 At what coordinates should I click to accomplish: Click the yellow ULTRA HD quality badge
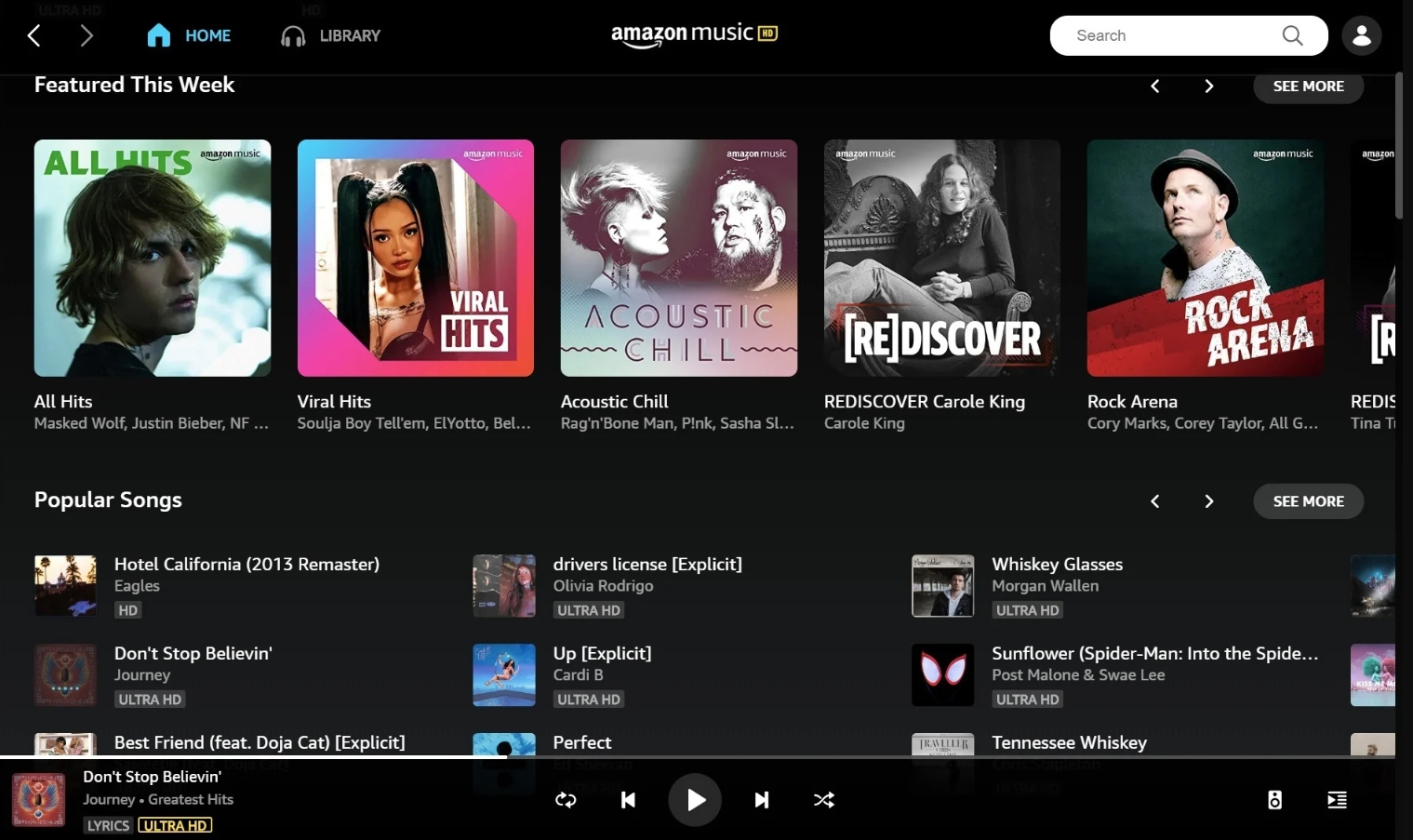coord(175,825)
